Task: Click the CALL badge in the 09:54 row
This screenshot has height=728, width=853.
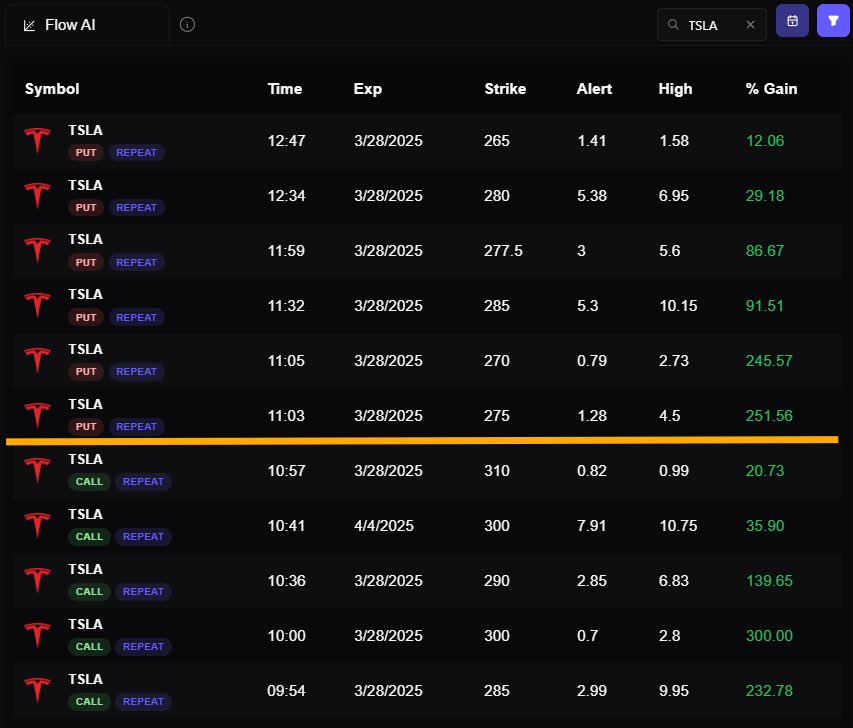Action: coord(89,701)
